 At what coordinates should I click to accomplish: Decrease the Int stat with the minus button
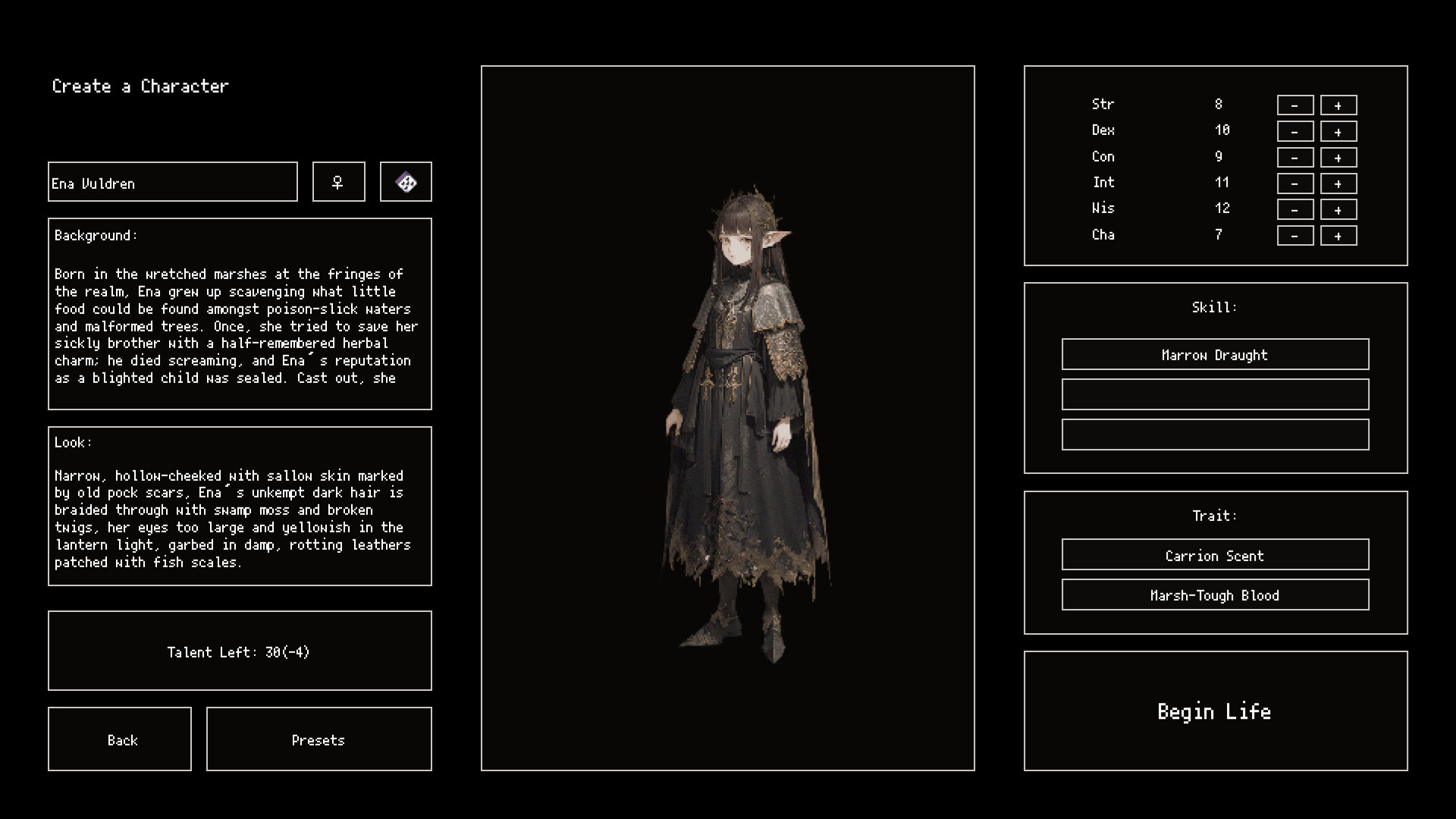tap(1294, 184)
